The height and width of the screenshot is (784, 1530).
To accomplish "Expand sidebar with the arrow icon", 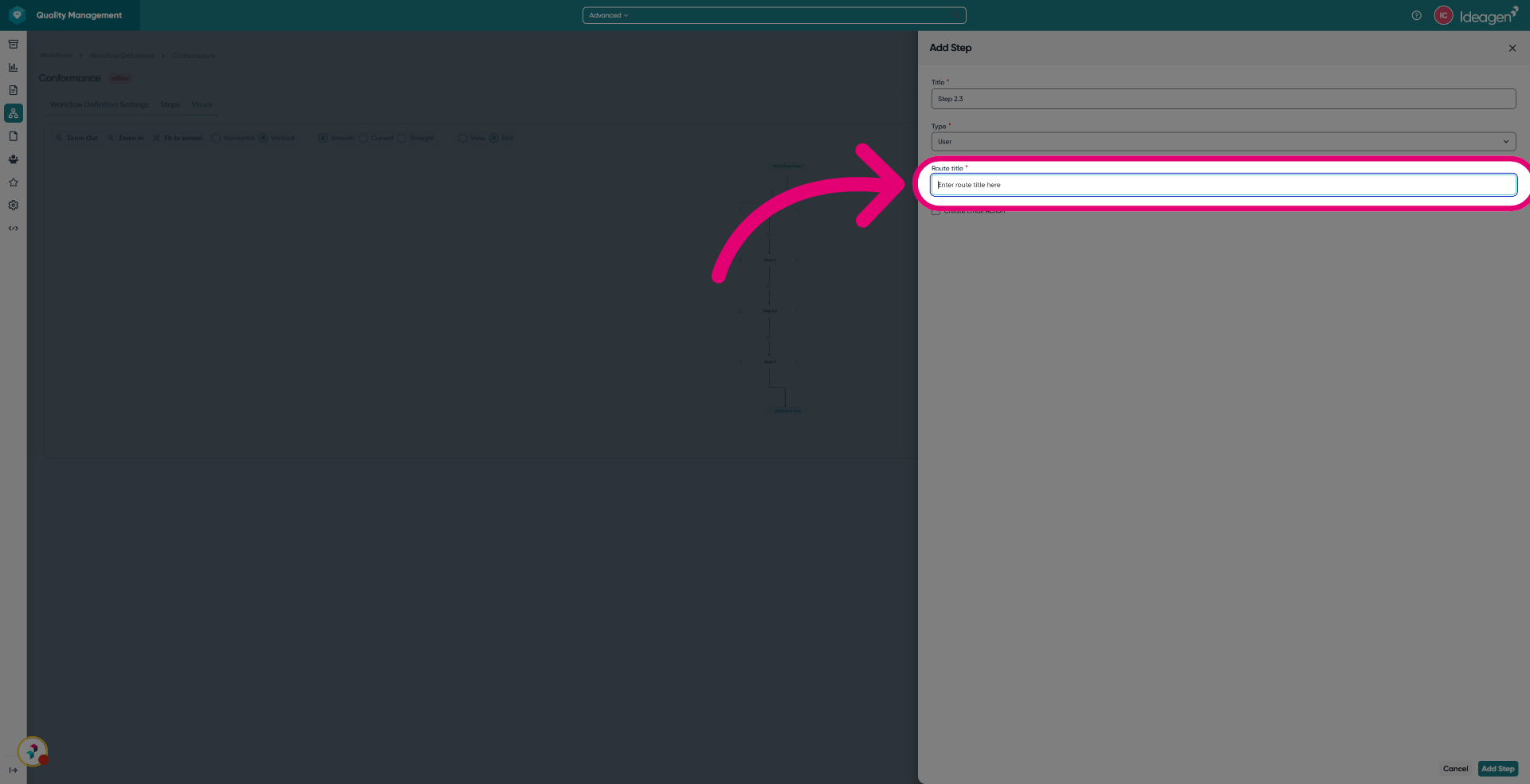I will pos(13,770).
